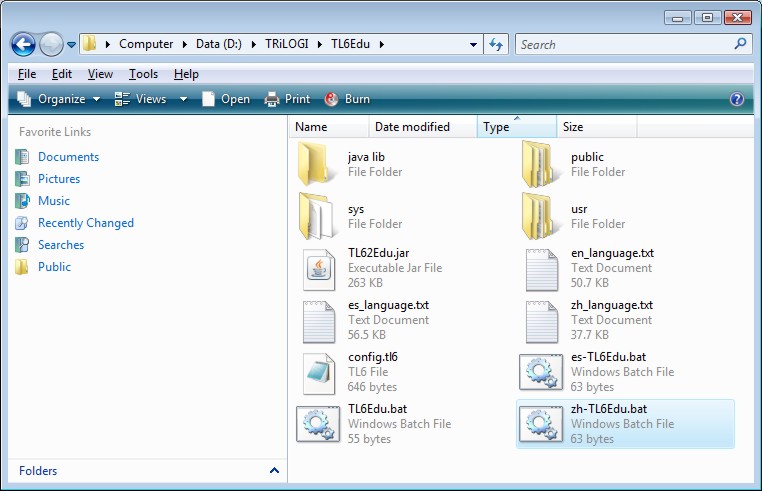This screenshot has width=762, height=491.
Task: Open Pictures in Favorite Links
Action: pos(59,179)
